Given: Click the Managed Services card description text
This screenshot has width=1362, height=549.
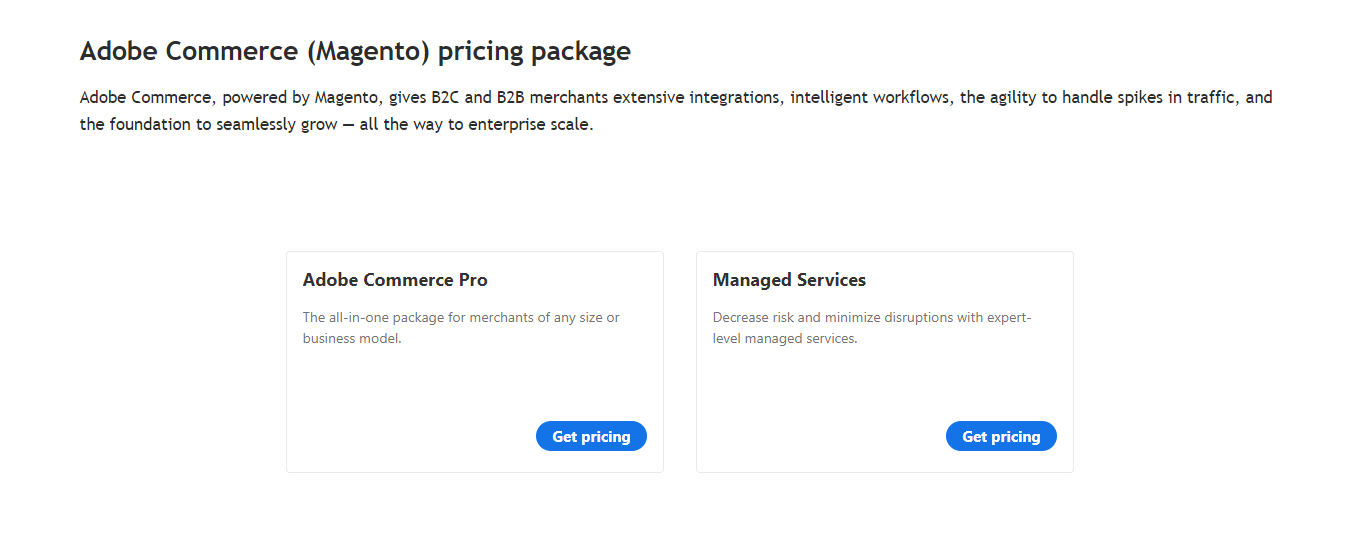Looking at the screenshot, I should click(871, 328).
